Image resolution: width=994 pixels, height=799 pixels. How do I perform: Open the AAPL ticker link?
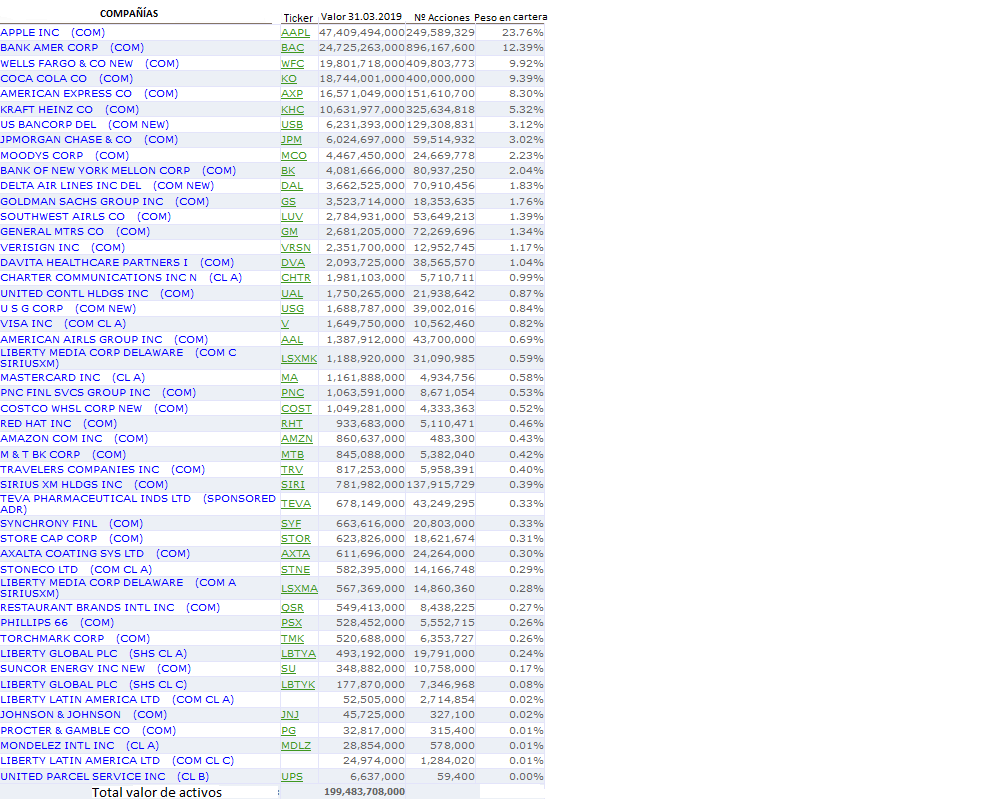295,32
